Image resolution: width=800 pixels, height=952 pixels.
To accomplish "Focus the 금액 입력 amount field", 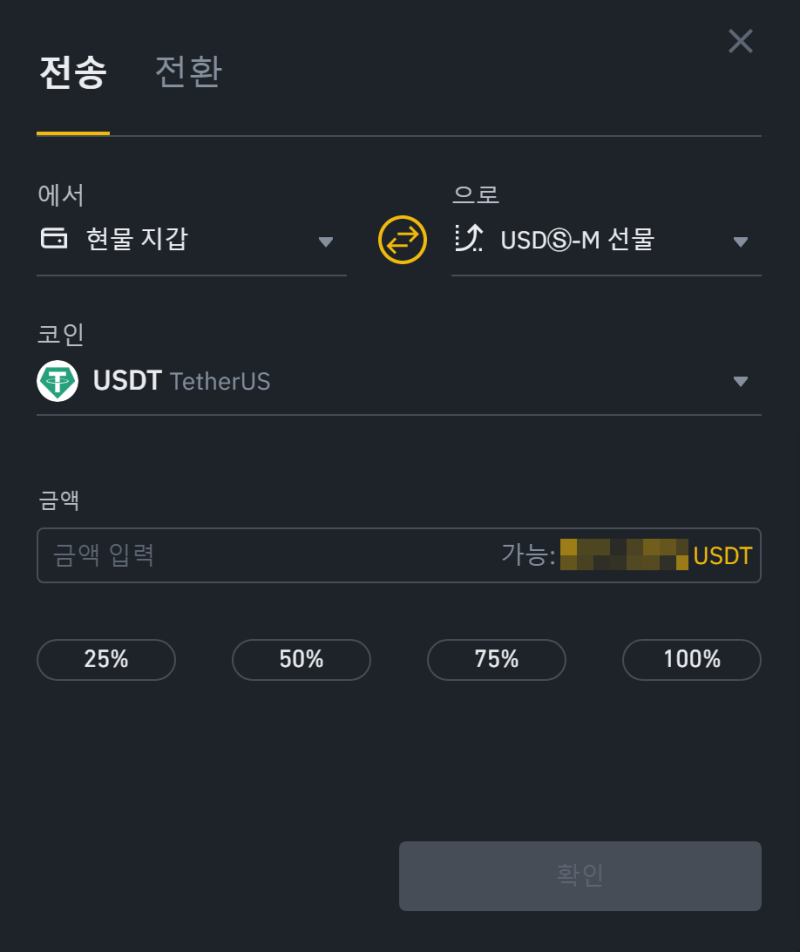I will click(x=267, y=555).
